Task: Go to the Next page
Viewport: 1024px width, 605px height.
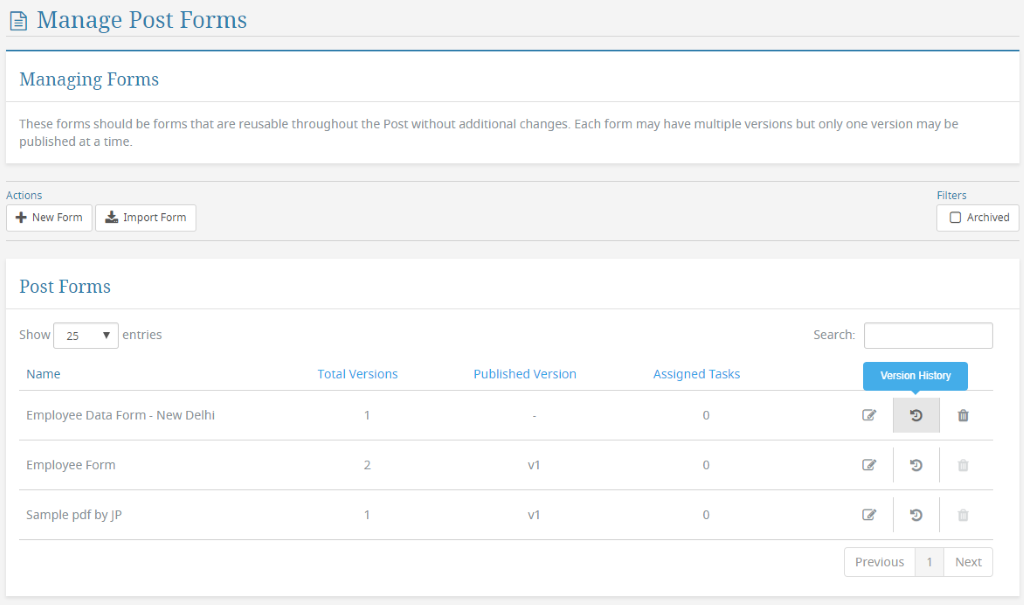Action: pyautogui.click(x=968, y=562)
